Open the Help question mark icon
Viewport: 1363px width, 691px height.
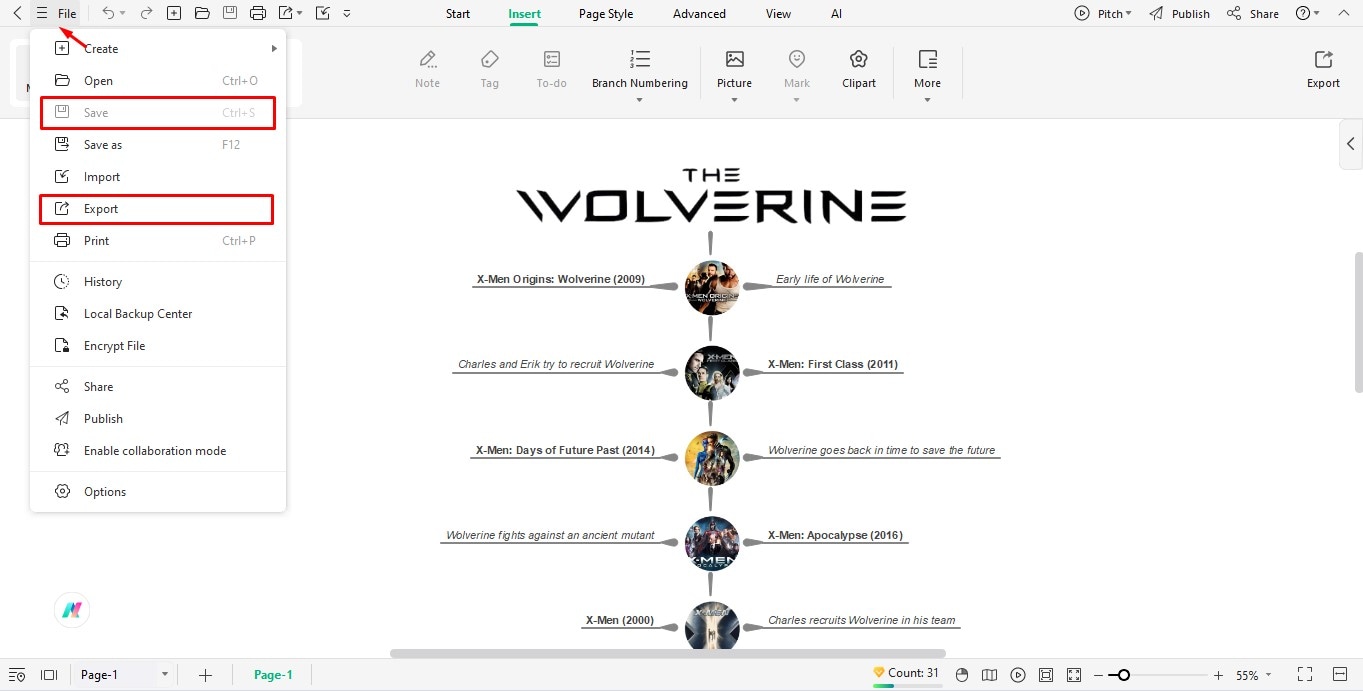1302,14
